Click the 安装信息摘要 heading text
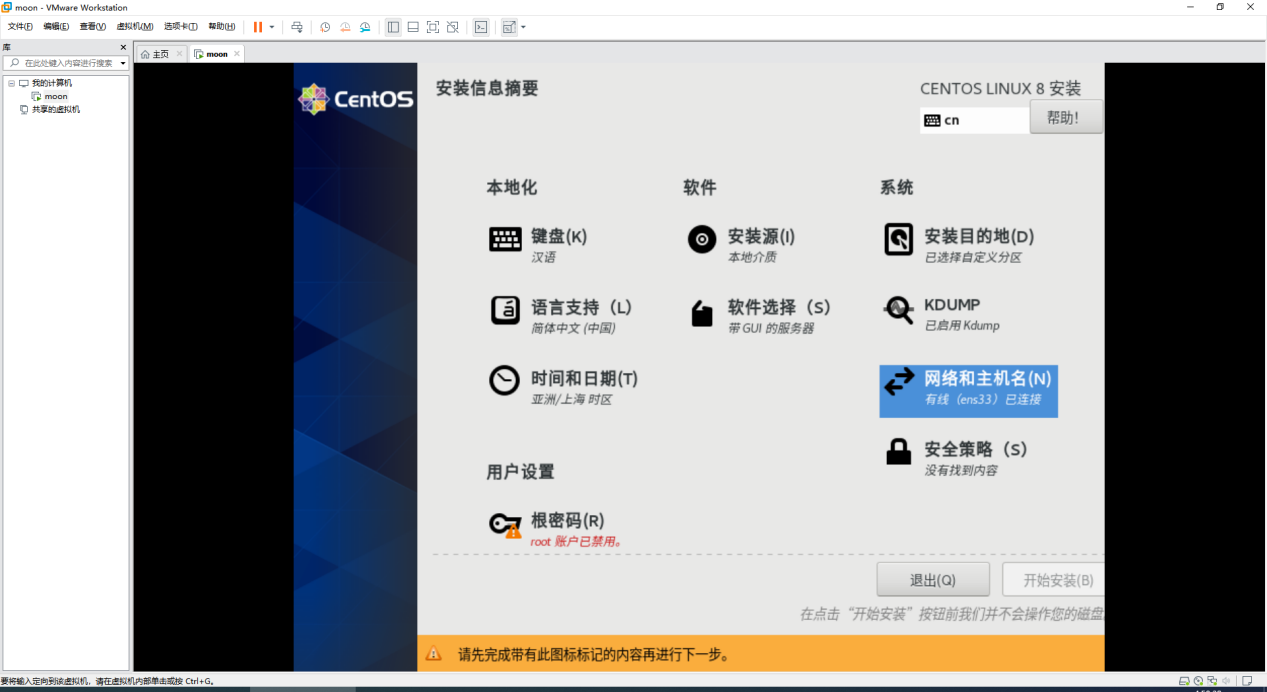 click(487, 88)
